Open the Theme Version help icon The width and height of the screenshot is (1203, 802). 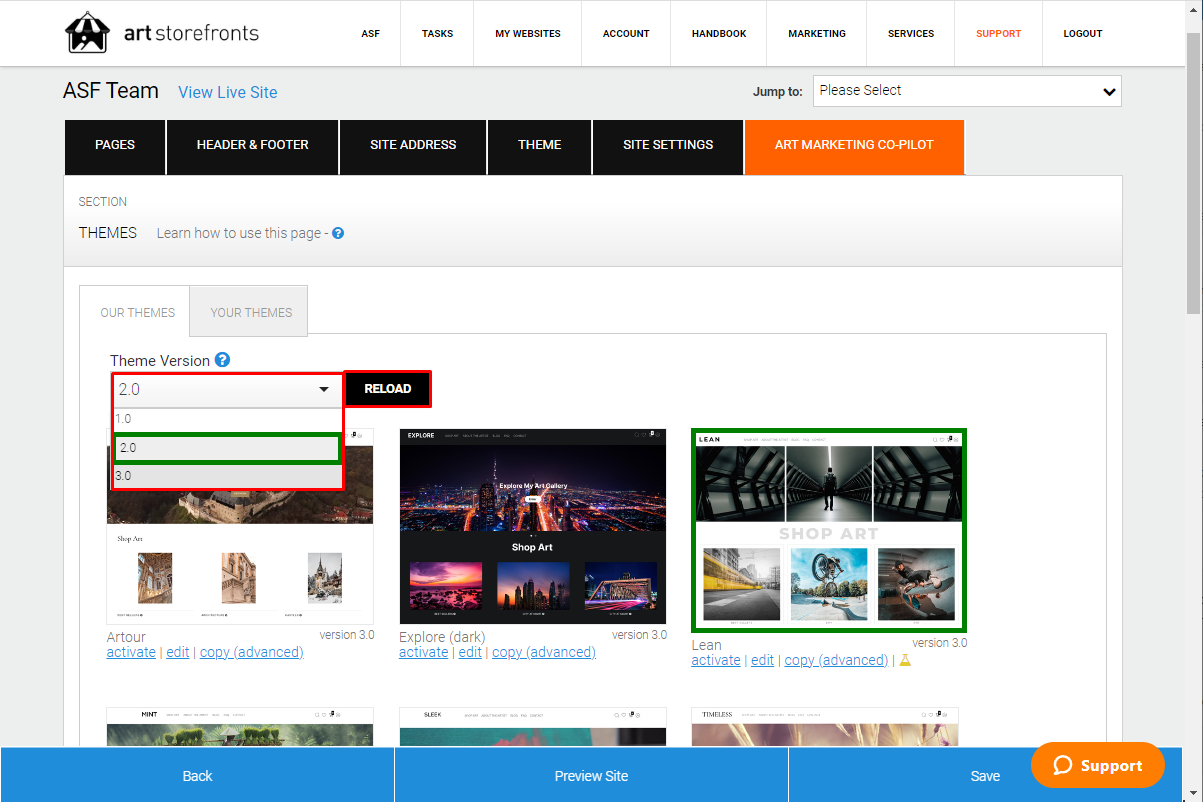point(223,360)
